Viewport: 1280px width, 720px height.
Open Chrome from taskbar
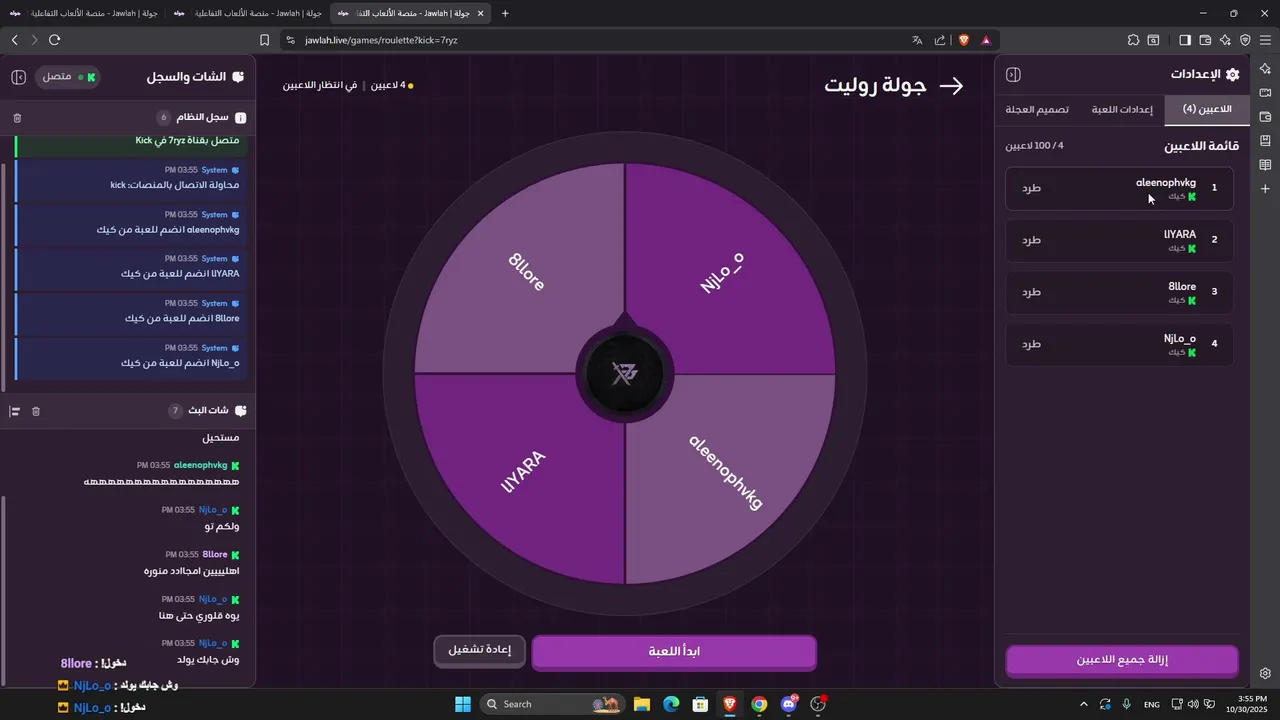(x=759, y=704)
